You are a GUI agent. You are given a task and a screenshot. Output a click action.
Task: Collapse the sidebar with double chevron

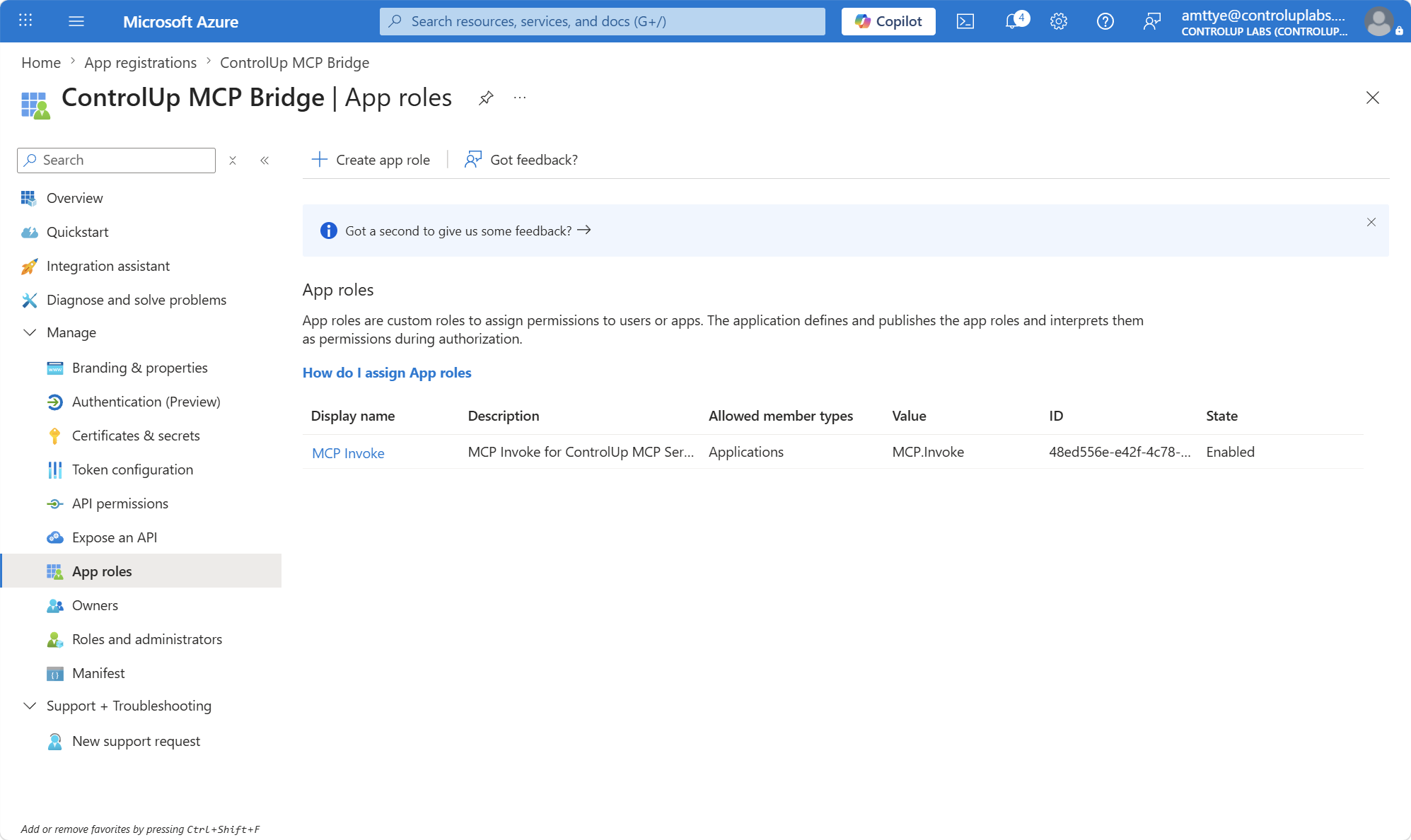coord(265,161)
